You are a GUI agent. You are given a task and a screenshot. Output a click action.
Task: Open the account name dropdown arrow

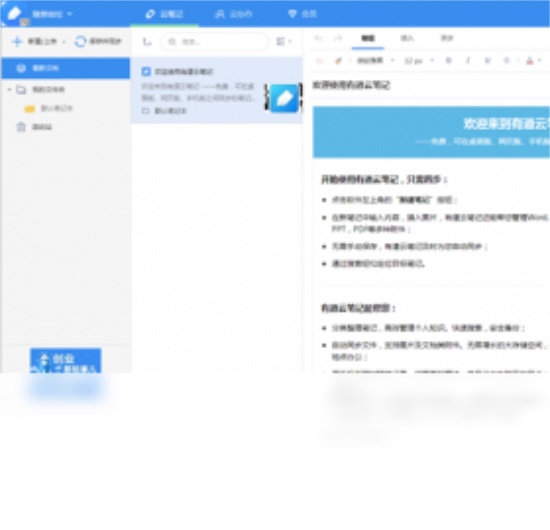coord(69,14)
